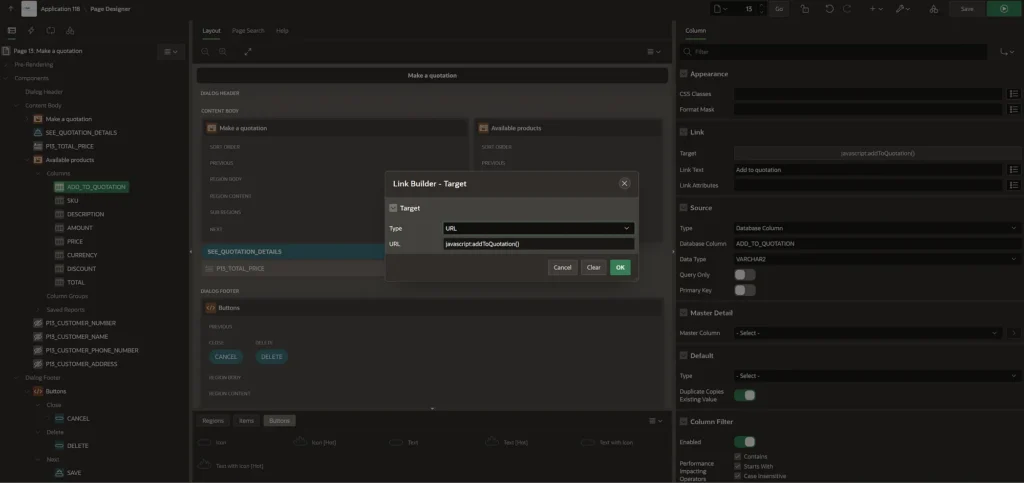Open the Master Column select list
The width and height of the screenshot is (1024, 483).
pos(866,332)
